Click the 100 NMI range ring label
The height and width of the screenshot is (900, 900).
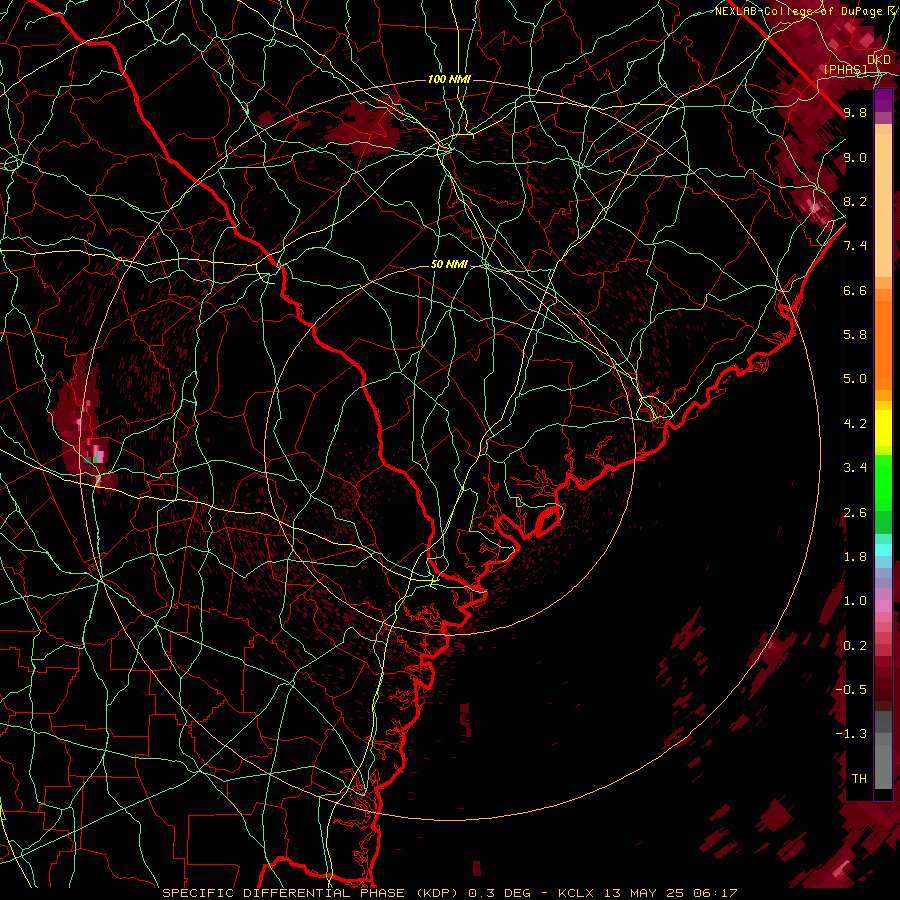449,79
